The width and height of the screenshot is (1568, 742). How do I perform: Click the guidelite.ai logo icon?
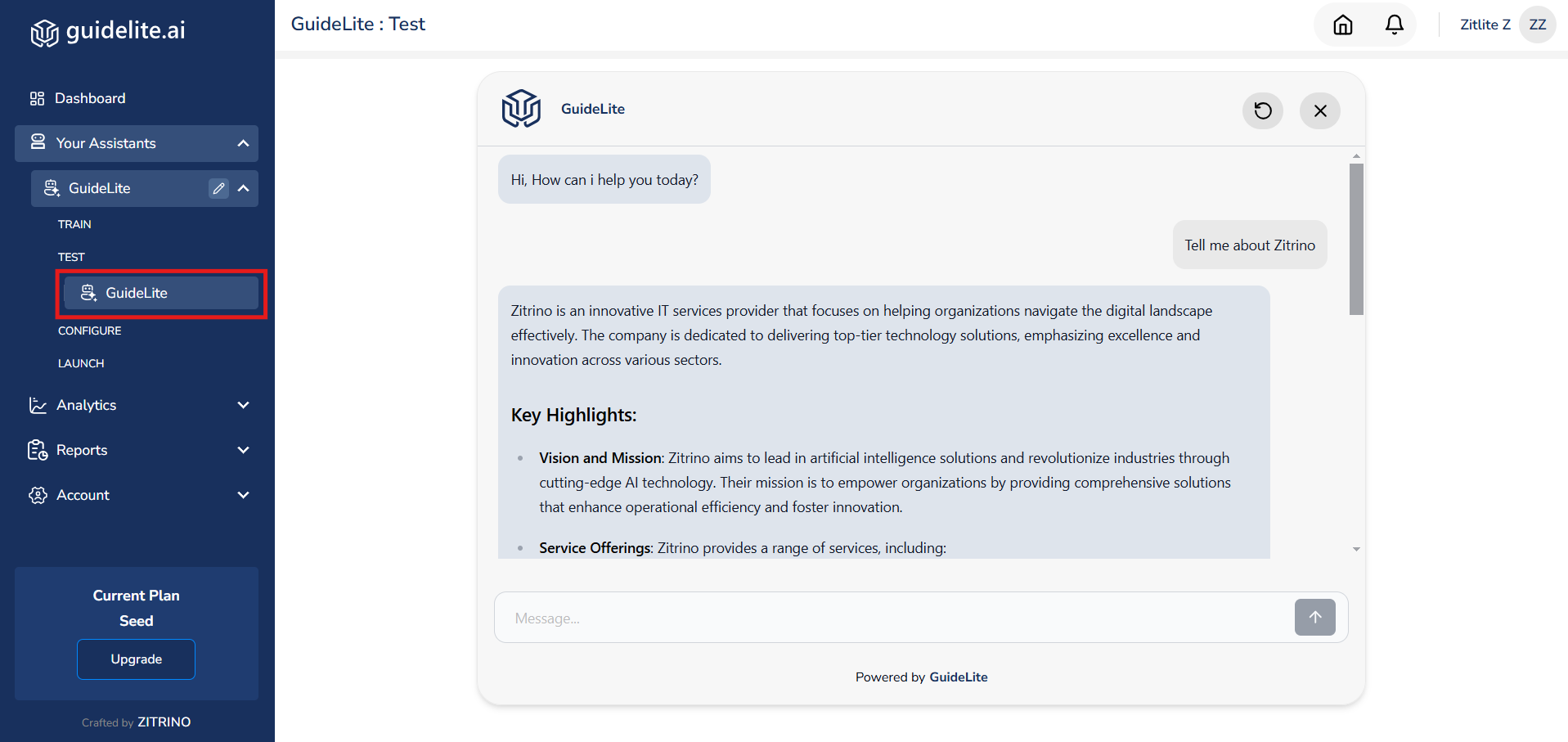coord(44,33)
